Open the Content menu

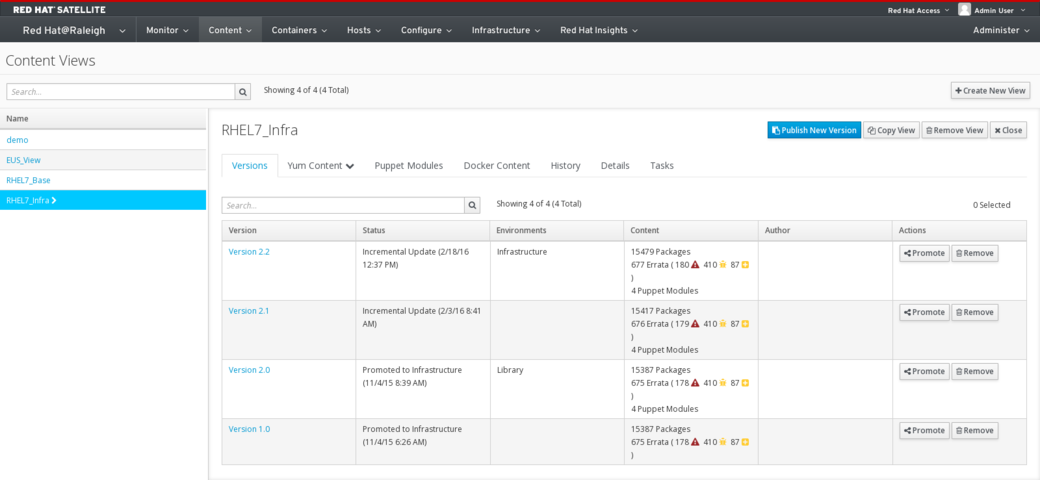click(x=230, y=30)
